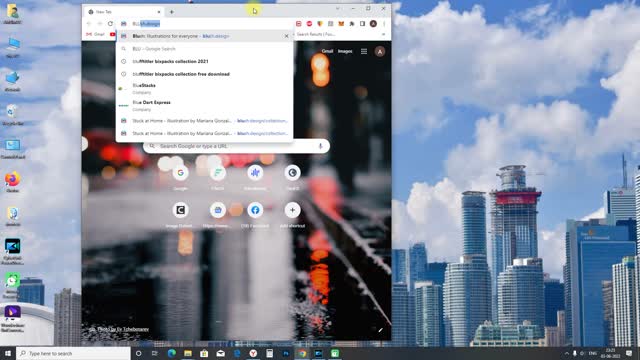This screenshot has width=640, height=360.
Task: Switch to Chrome in the taskbar
Action: [302, 353]
